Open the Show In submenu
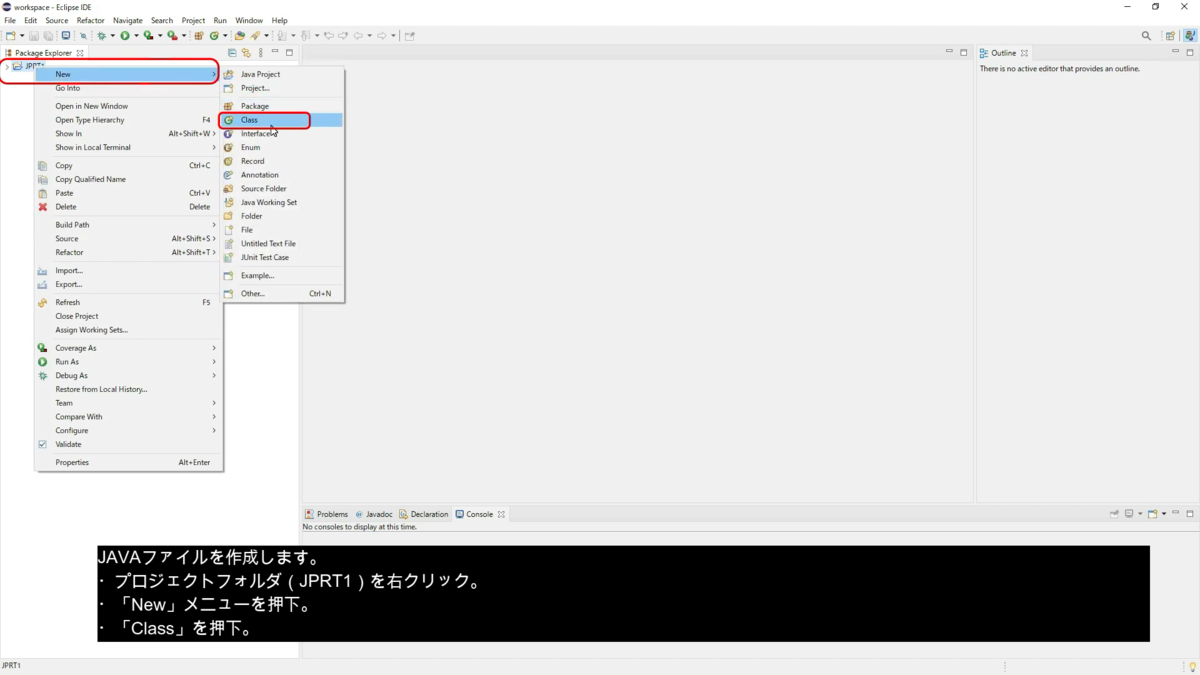The height and width of the screenshot is (675, 1200). (x=129, y=133)
